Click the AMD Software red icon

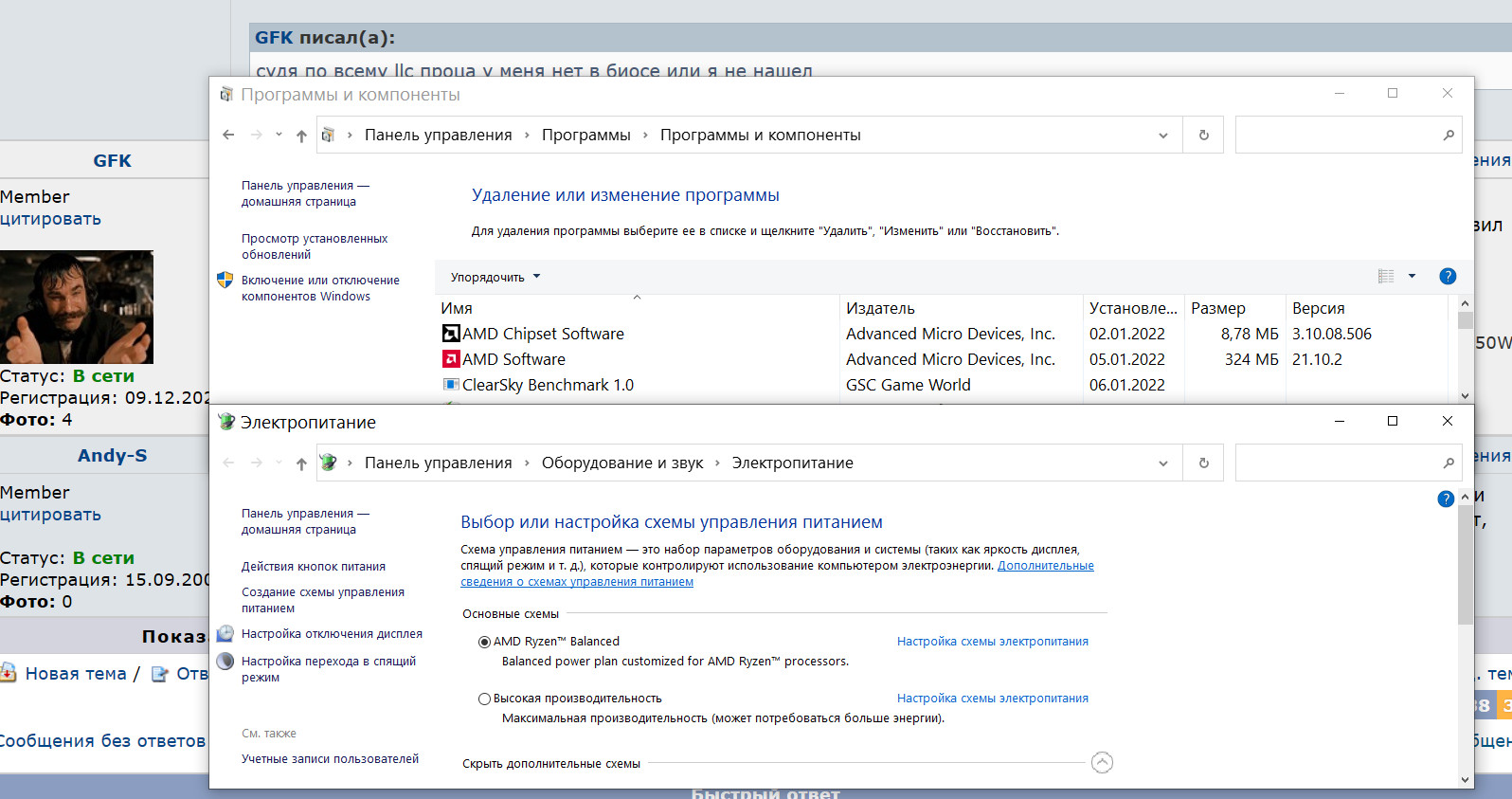pyautogui.click(x=451, y=359)
